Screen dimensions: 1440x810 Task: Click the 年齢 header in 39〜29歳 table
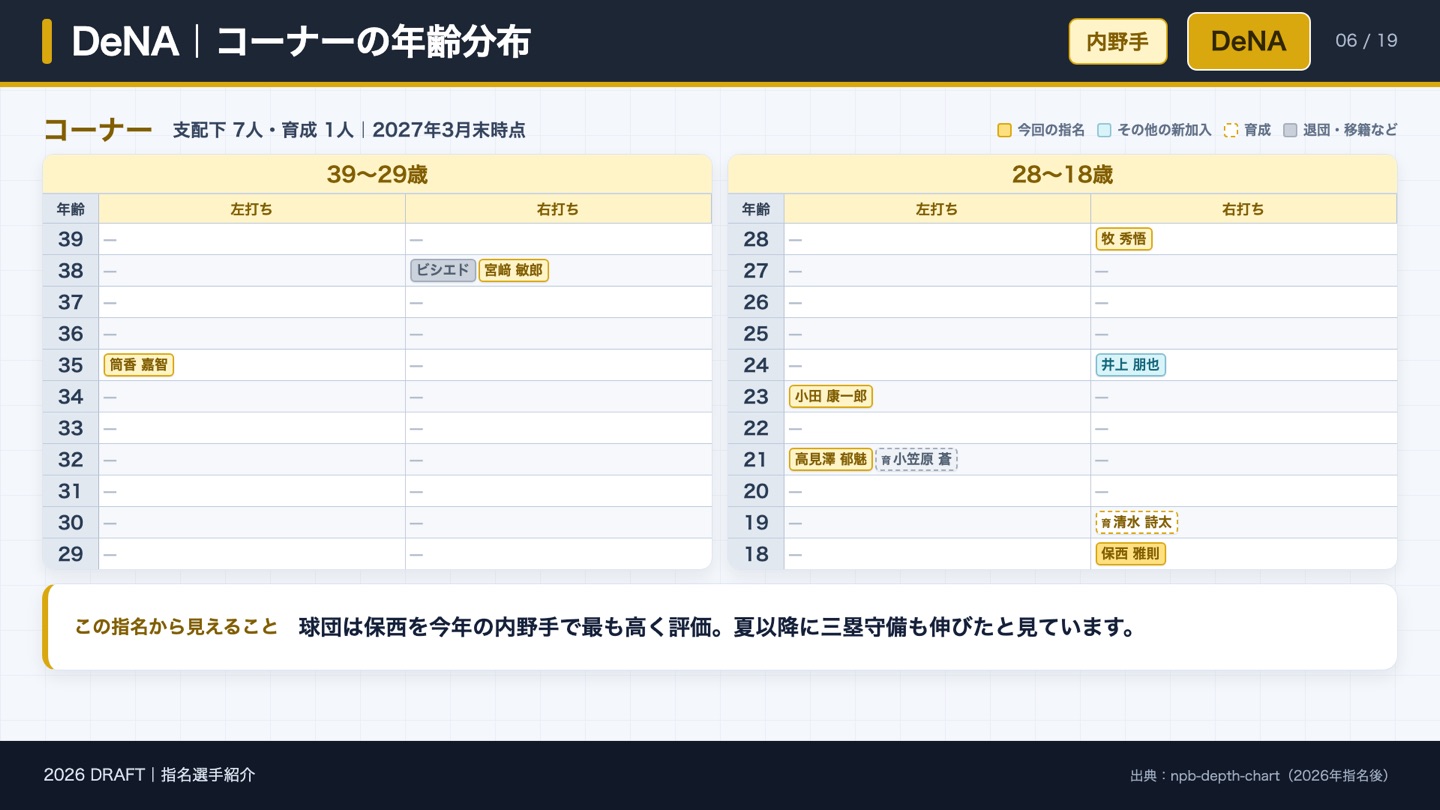point(71,209)
